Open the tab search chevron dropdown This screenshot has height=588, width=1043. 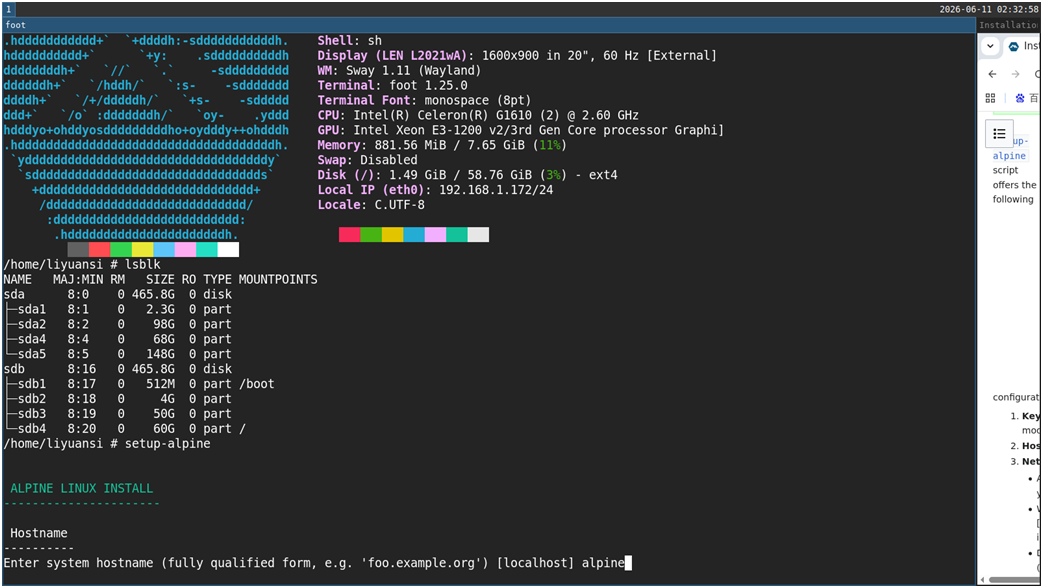click(990, 47)
